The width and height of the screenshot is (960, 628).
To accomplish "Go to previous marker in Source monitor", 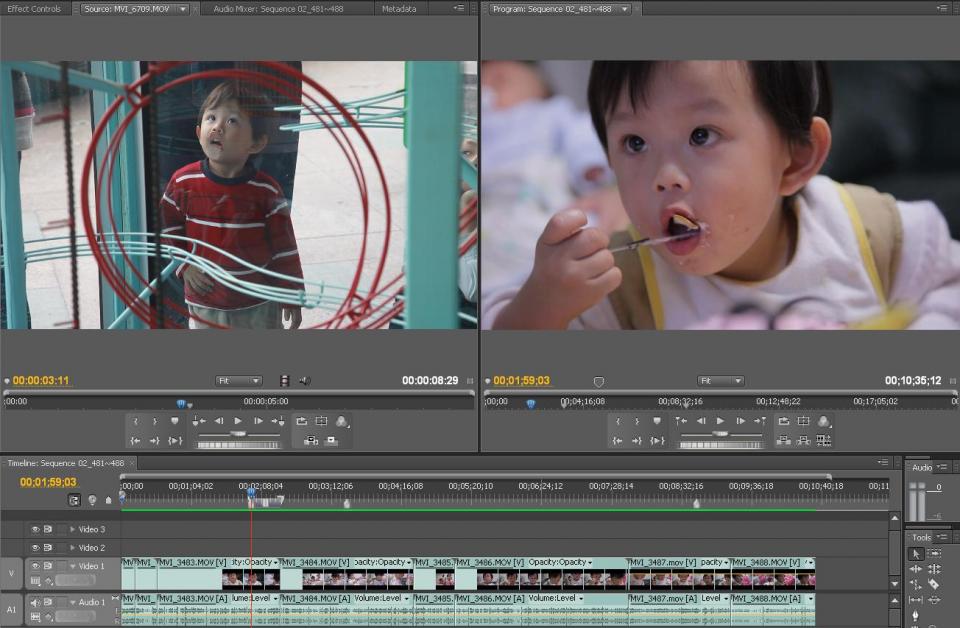I will point(199,421).
